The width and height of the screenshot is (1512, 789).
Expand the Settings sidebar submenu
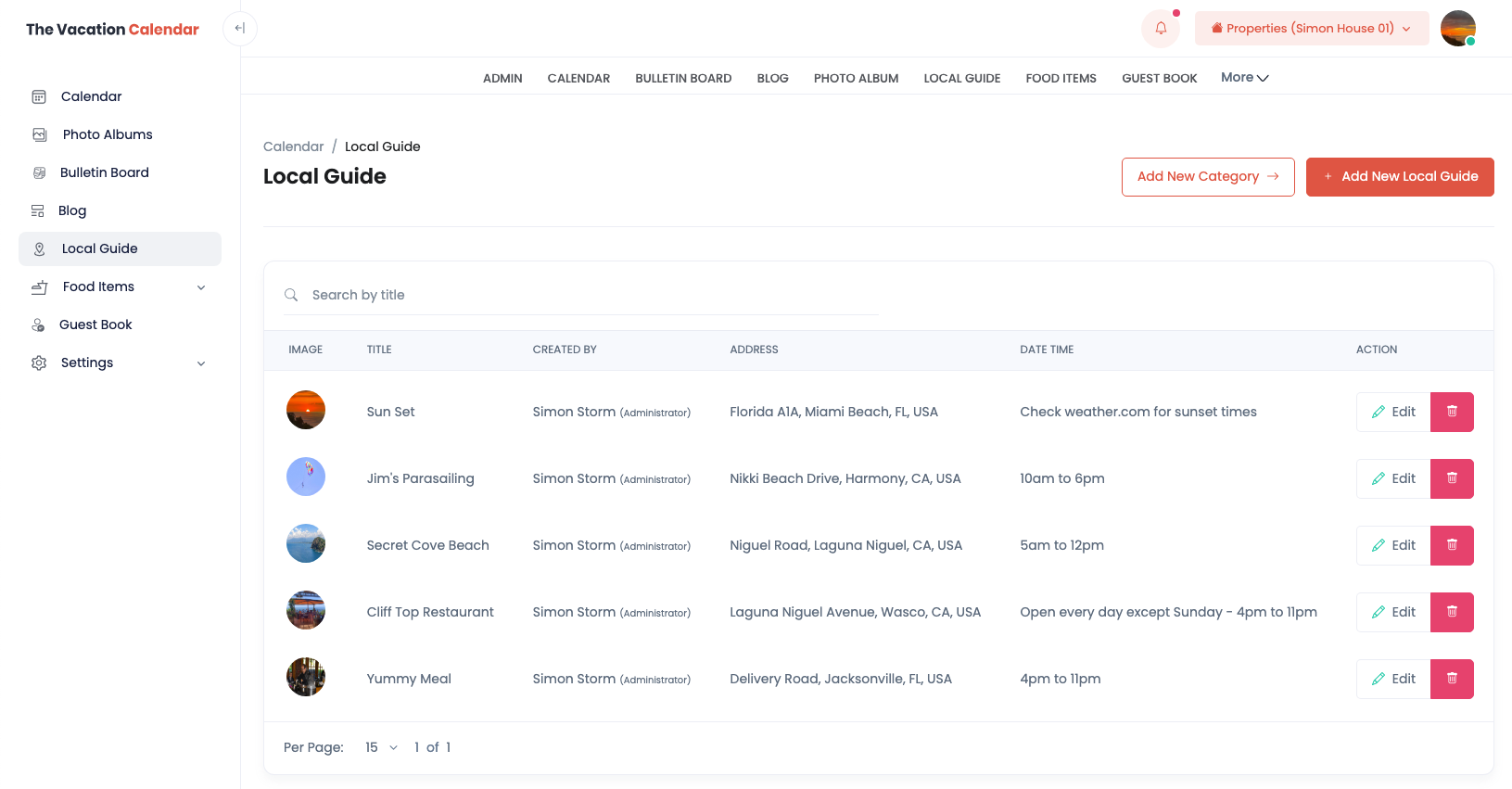(201, 363)
